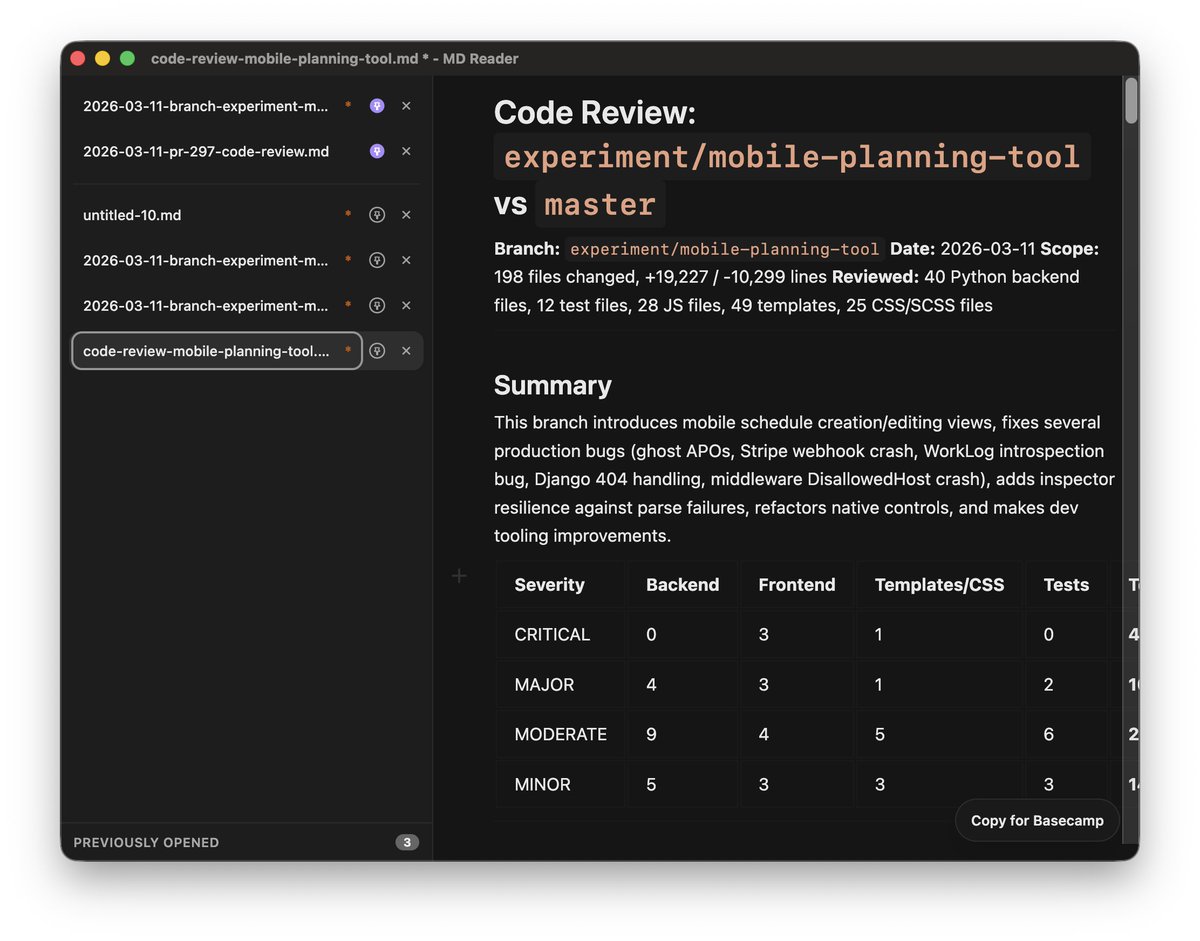Click the MODERATE row label
This screenshot has height=941, width=1200.
(x=561, y=734)
